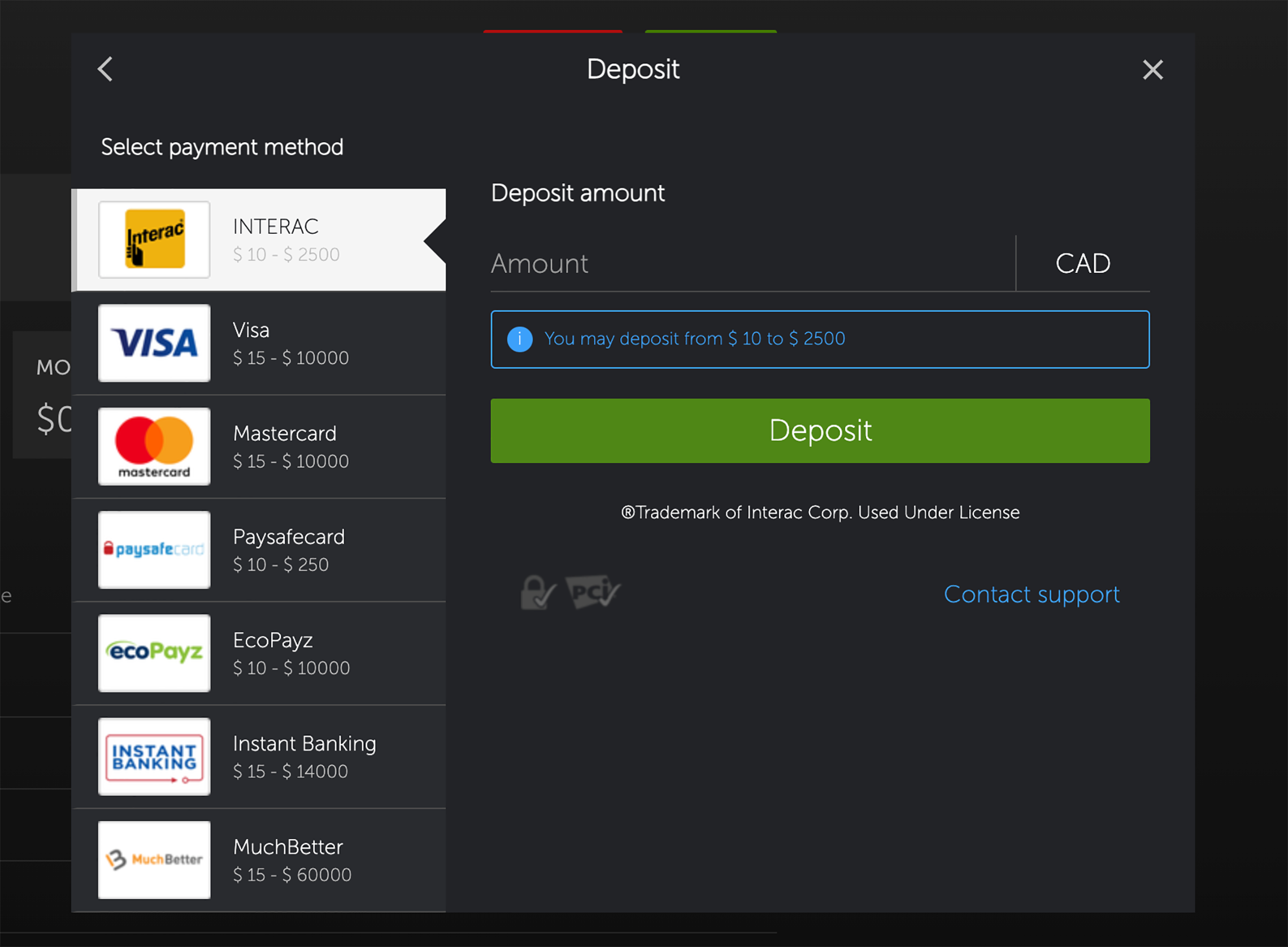Viewport: 1288px width, 947px height.
Task: Click the CAD currency selector
Action: 1083,264
